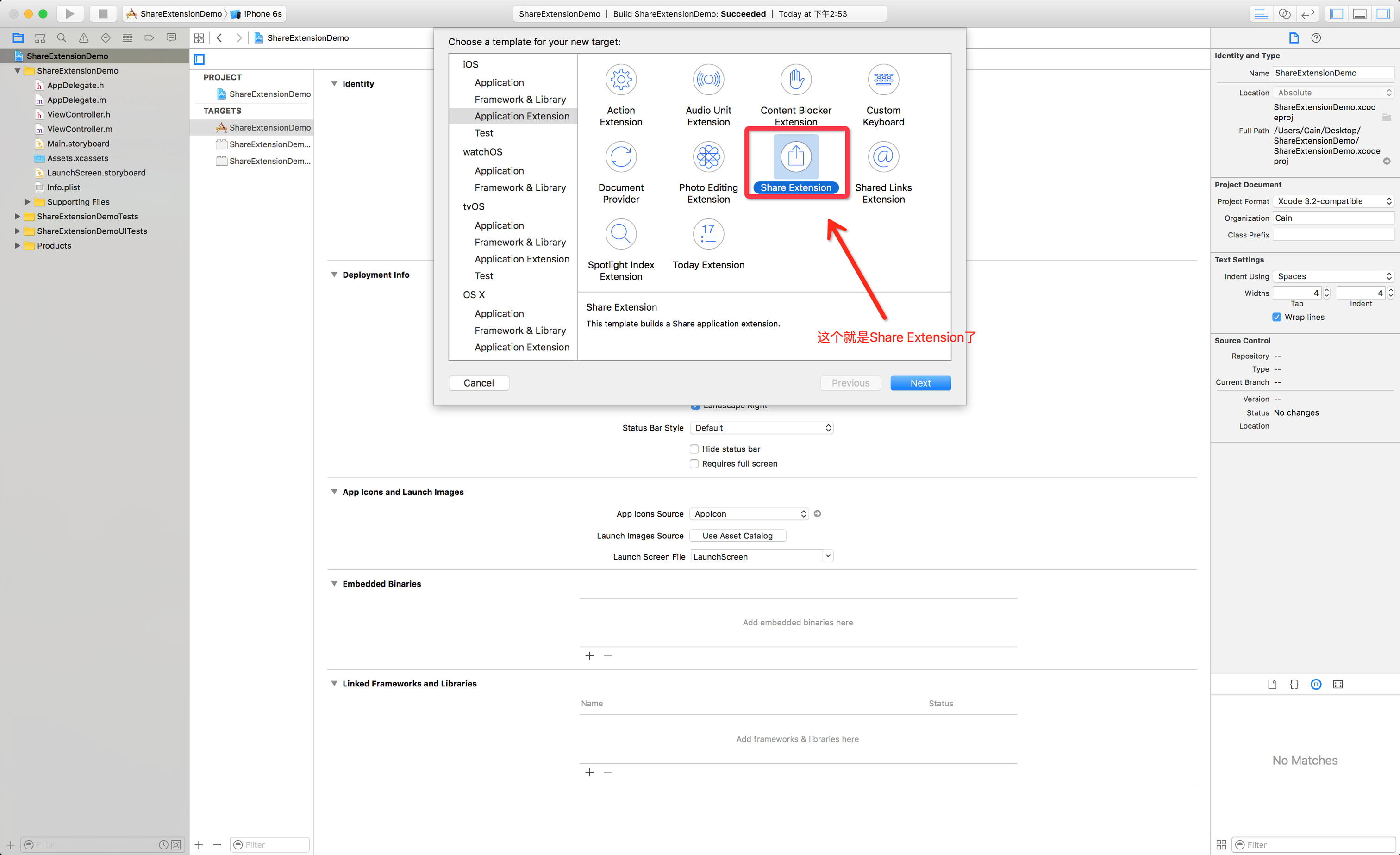Check the Requires full screen option
The height and width of the screenshot is (855, 1400).
694,463
